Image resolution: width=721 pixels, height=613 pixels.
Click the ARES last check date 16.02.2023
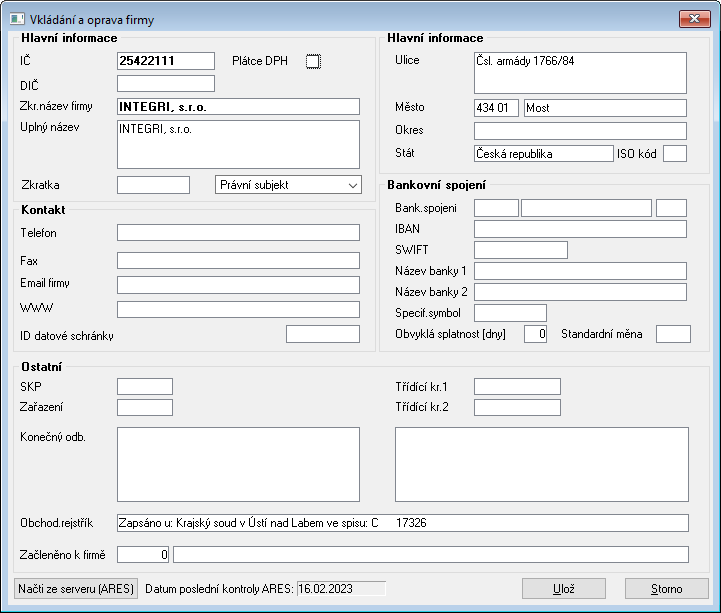(x=341, y=589)
